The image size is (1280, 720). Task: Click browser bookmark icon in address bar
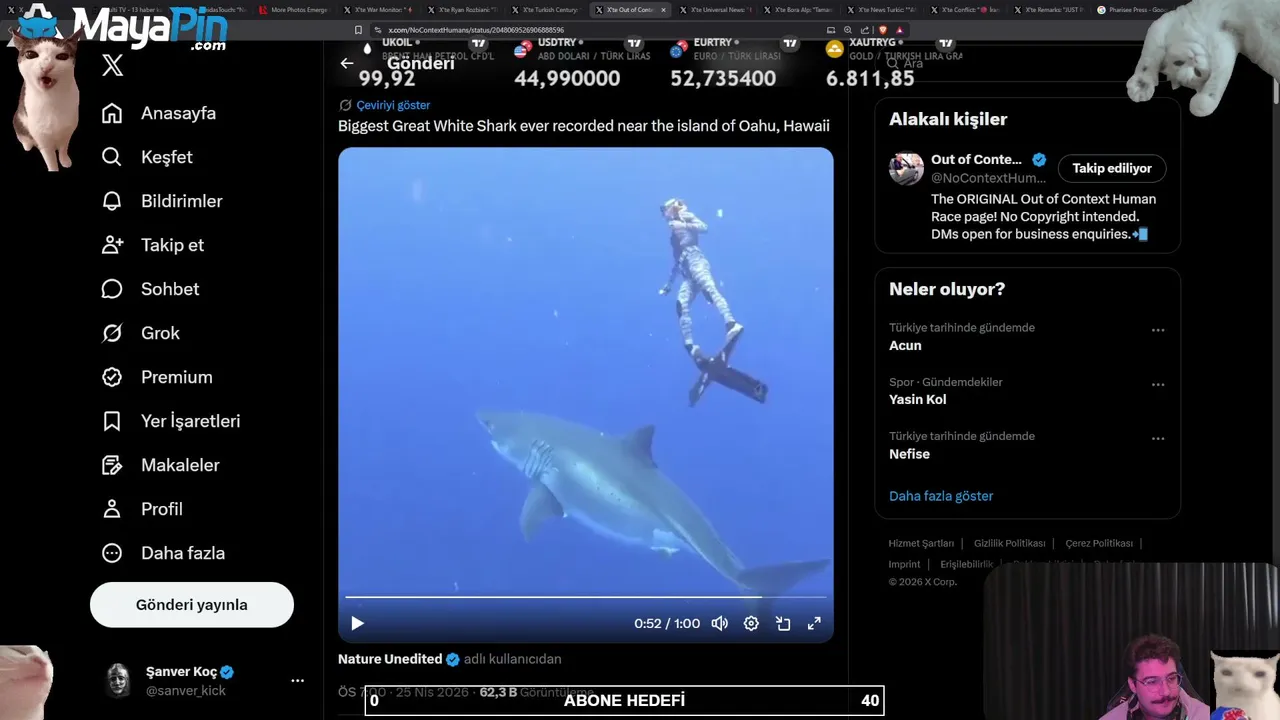[x=358, y=30]
